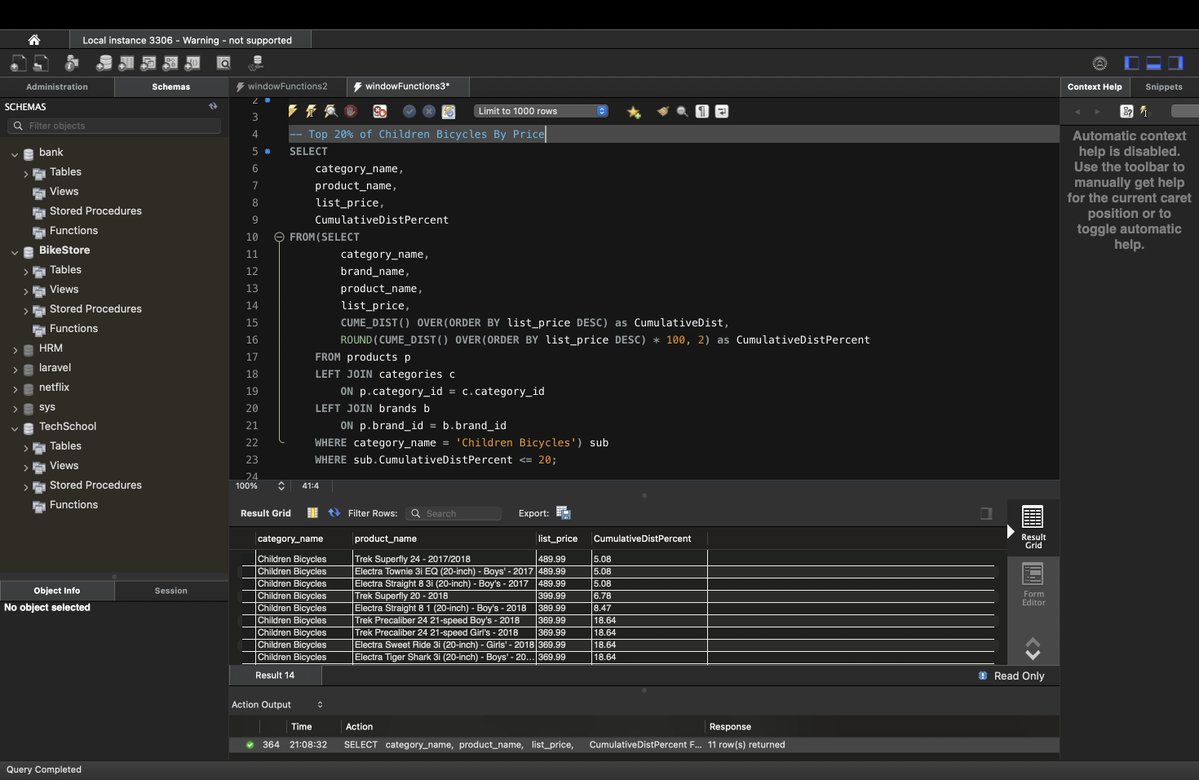Select the Result 14 tab
Viewport: 1199px width, 780px height.
275,675
